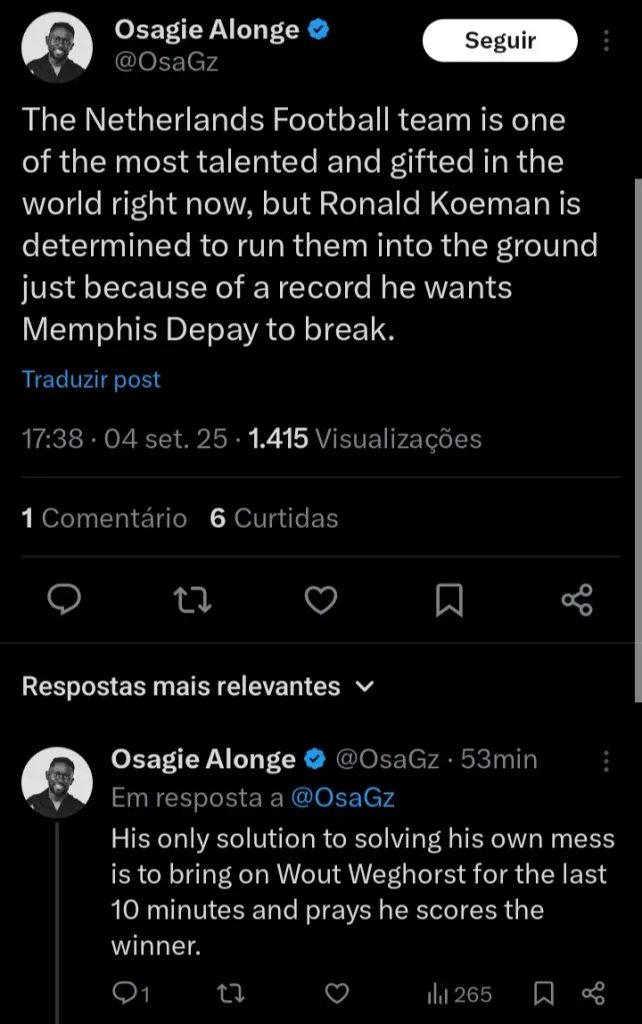Open the reply composer on the main tweet

click(x=65, y=598)
